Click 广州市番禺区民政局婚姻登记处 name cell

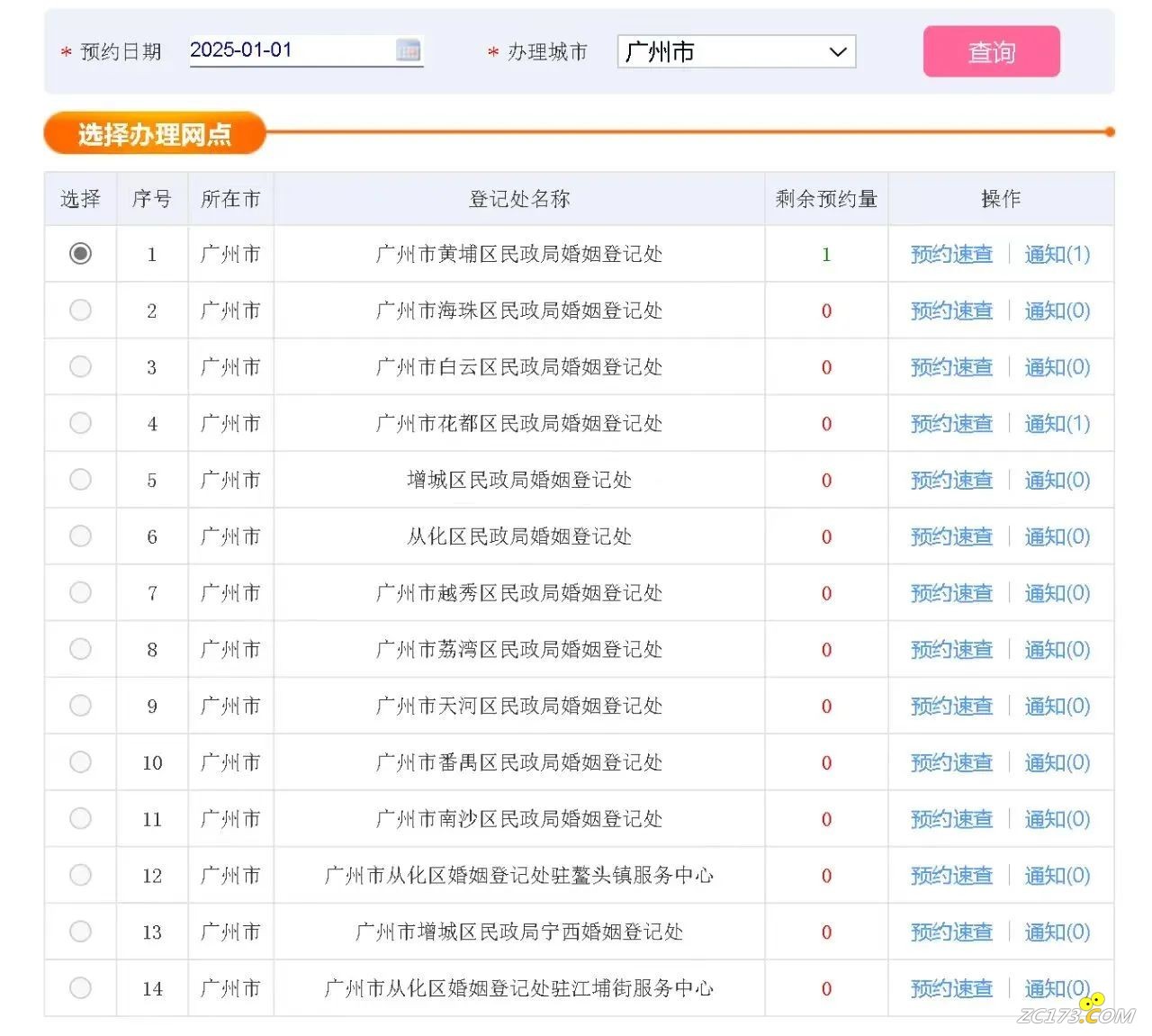pyautogui.click(x=519, y=763)
